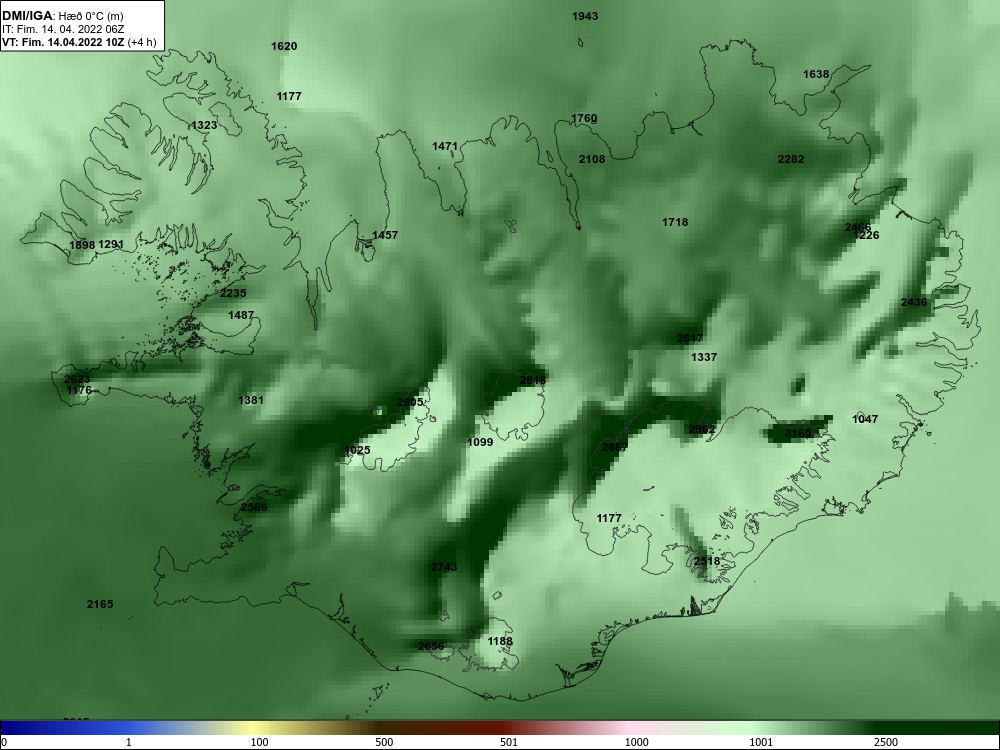The height and width of the screenshot is (750, 1000).
Task: Click the 1471 height value
Action: click(445, 146)
